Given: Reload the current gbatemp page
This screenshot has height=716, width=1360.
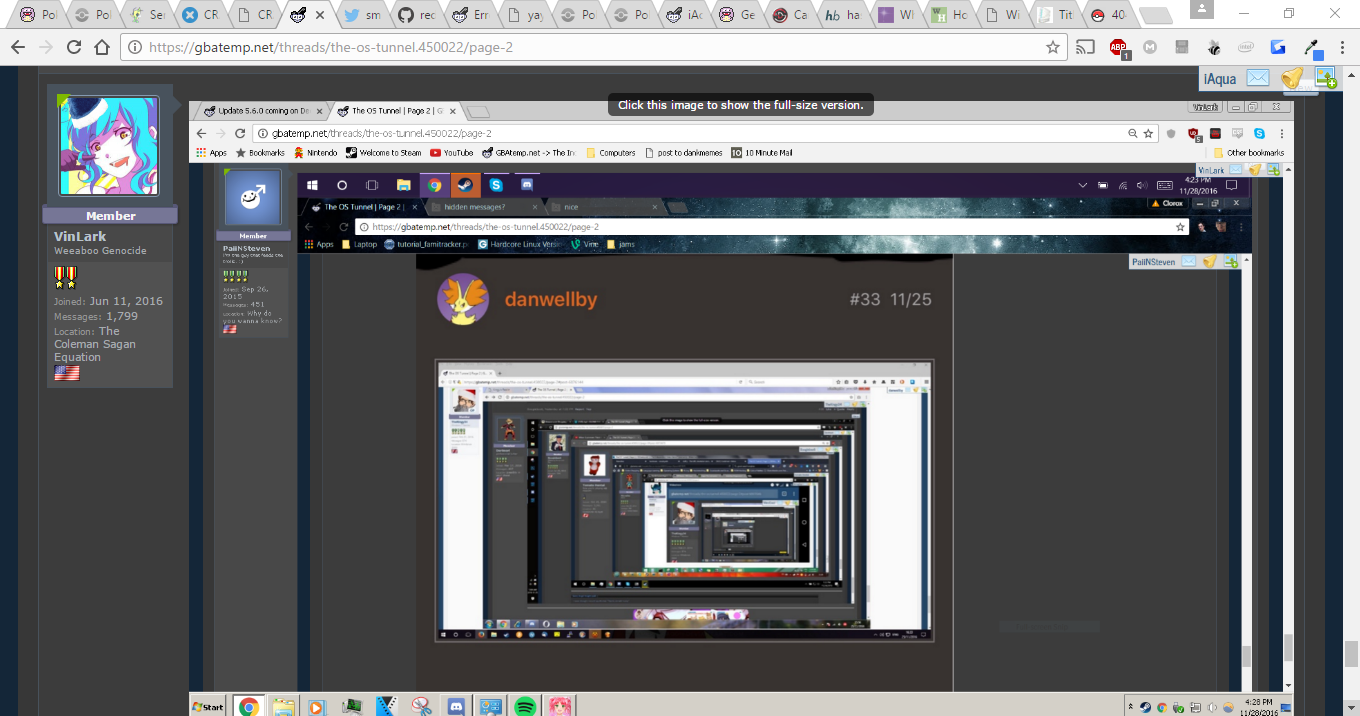Looking at the screenshot, I should click(74, 47).
